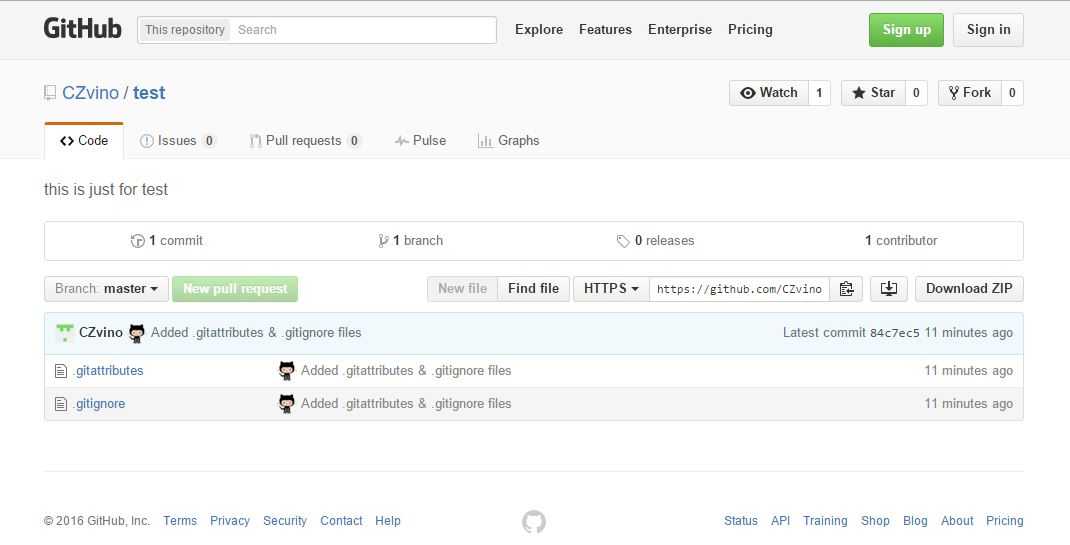
Task: Open the Branch: master dropdown
Action: click(106, 289)
